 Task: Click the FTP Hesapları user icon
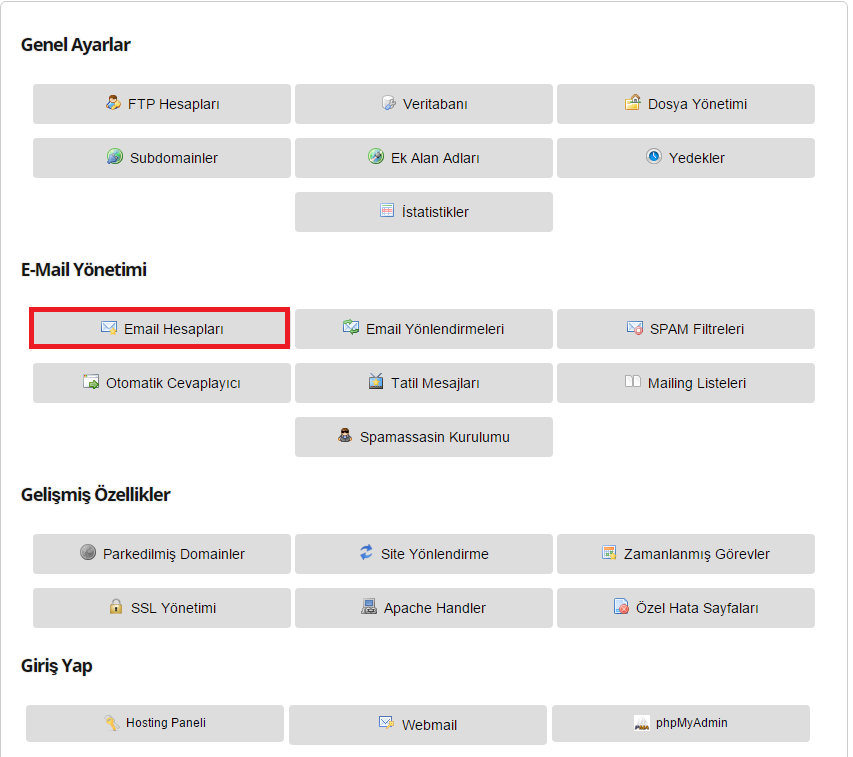(113, 103)
